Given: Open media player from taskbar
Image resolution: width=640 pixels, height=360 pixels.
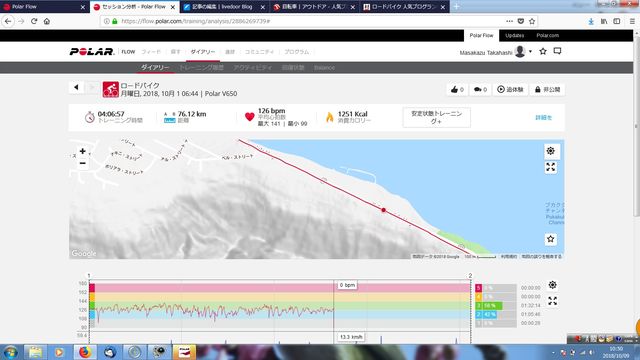Looking at the screenshot, I should click(x=60, y=352).
